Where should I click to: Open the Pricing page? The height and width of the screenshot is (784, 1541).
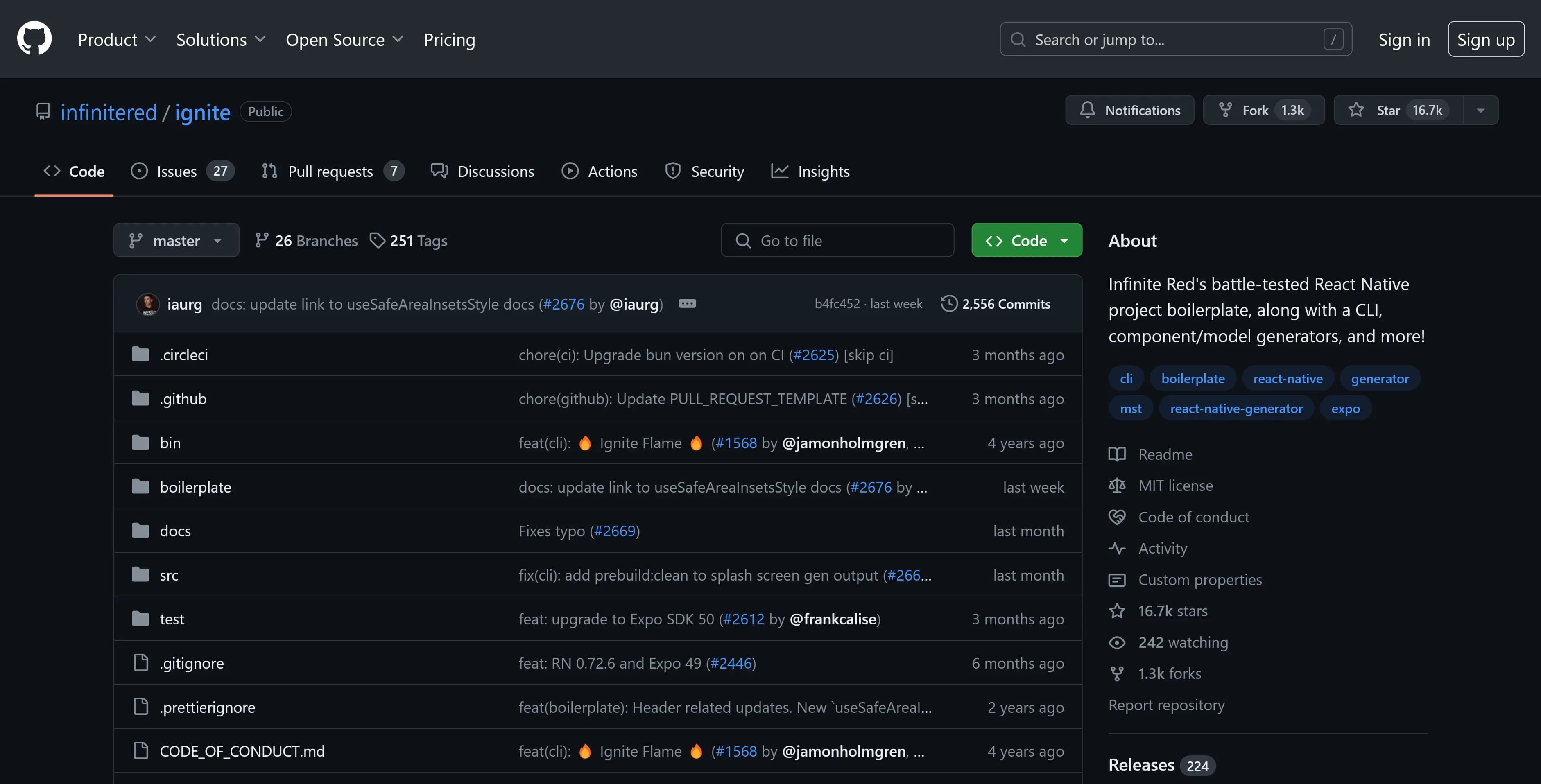[x=449, y=39]
